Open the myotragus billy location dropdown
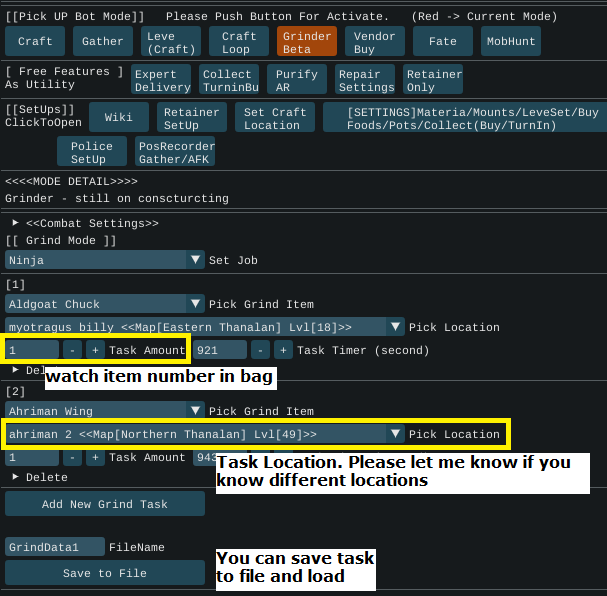The width and height of the screenshot is (607, 596). point(396,327)
